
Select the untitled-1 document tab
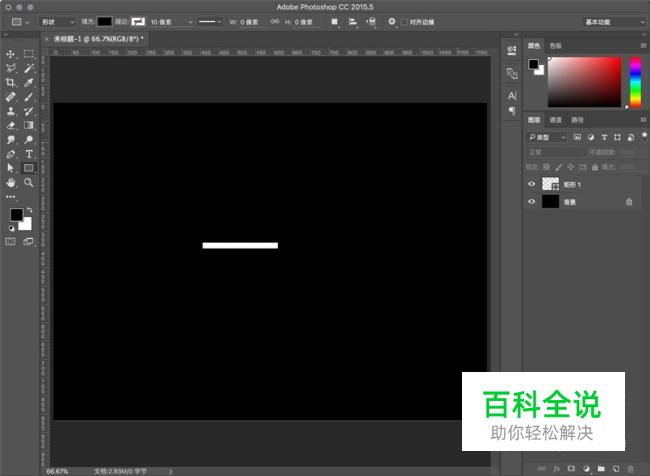click(x=99, y=39)
